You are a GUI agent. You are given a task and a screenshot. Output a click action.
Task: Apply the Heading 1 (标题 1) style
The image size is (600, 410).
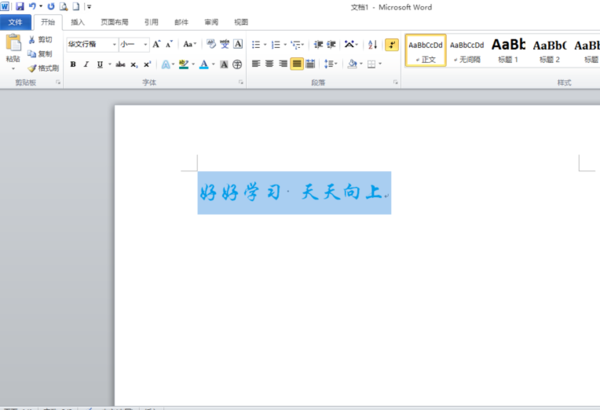coord(506,50)
